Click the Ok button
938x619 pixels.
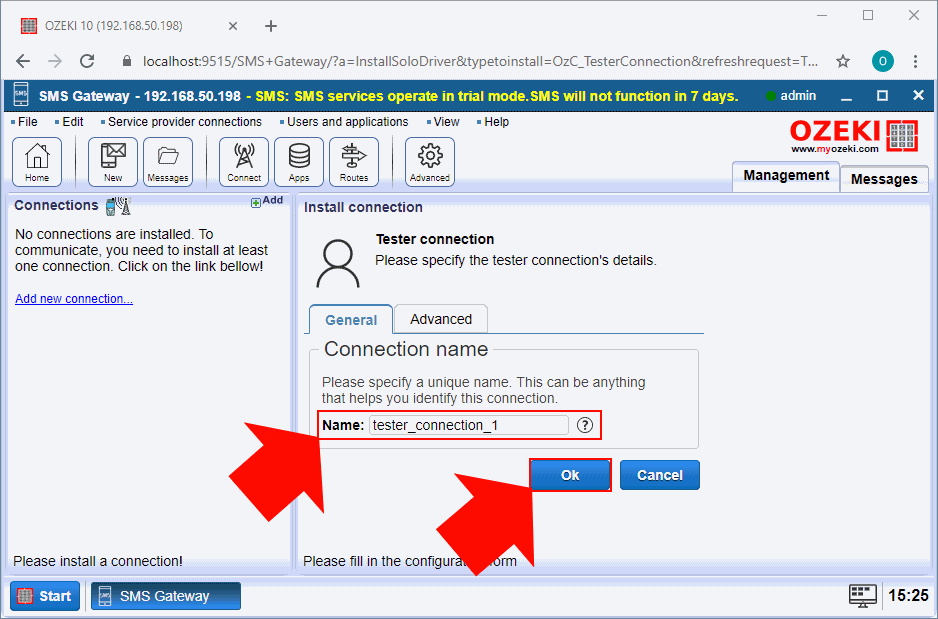[x=570, y=475]
